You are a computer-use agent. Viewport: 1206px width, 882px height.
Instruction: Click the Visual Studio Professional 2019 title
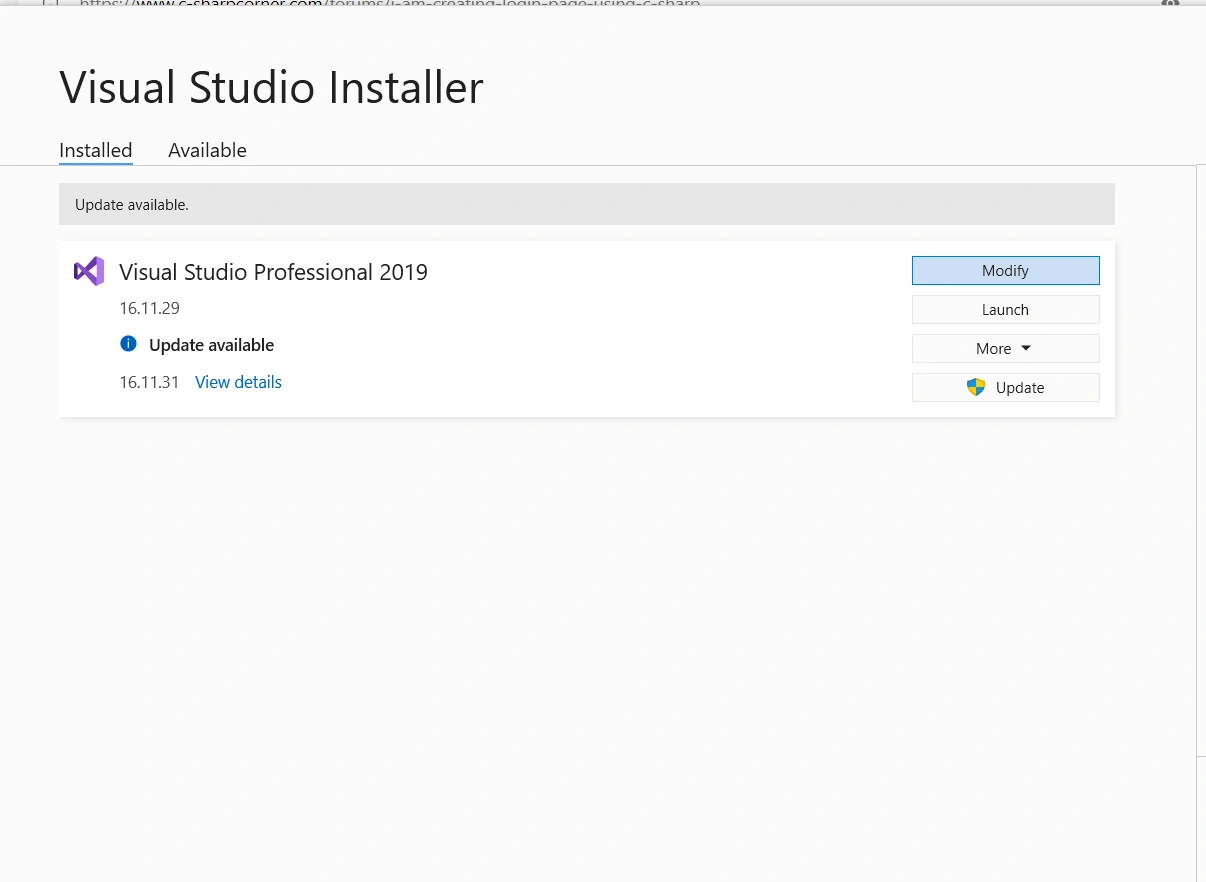point(273,272)
